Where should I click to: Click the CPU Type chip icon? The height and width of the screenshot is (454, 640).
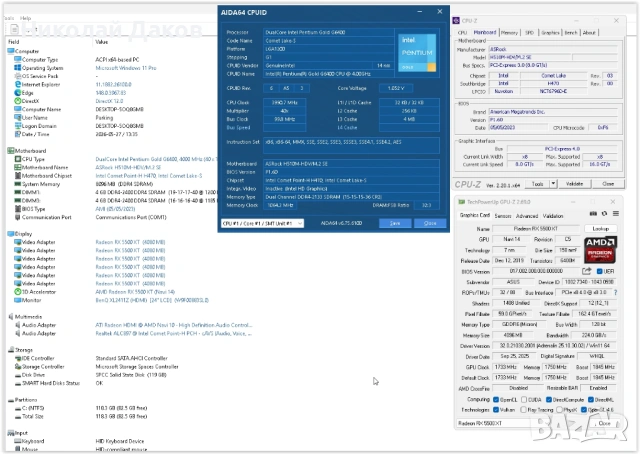pos(18,159)
